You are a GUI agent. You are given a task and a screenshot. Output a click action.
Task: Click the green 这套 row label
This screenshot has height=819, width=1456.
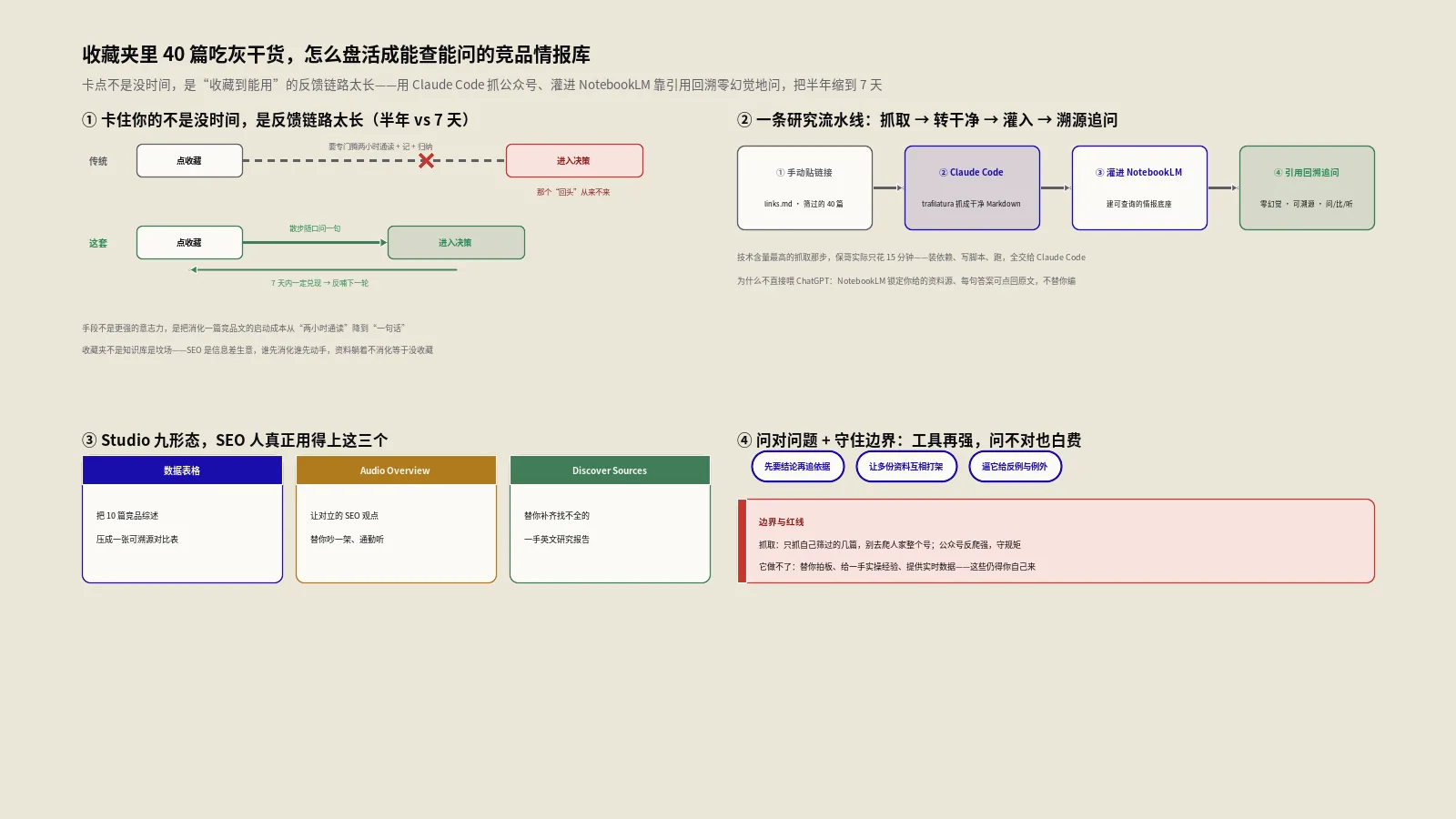pos(98,243)
